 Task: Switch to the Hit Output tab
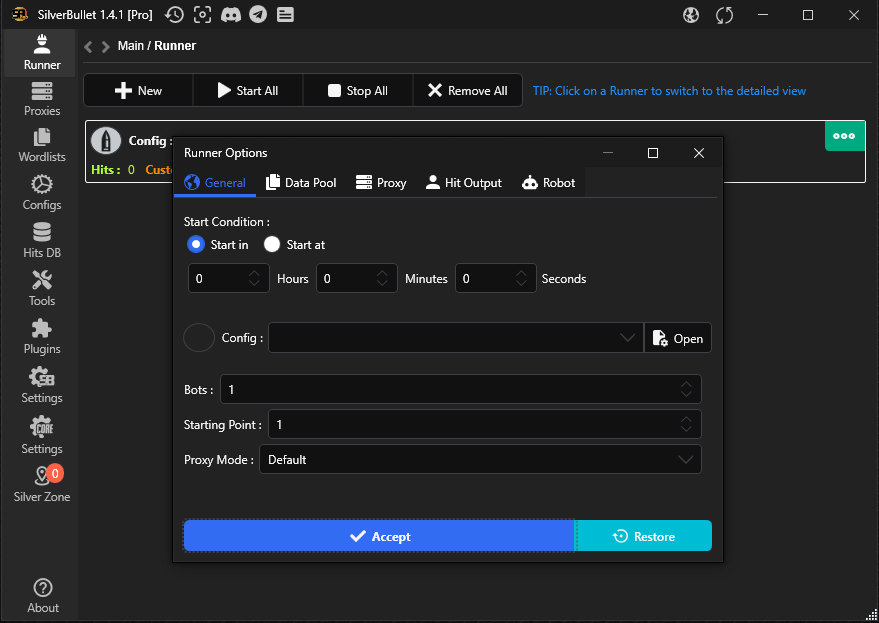[464, 183]
